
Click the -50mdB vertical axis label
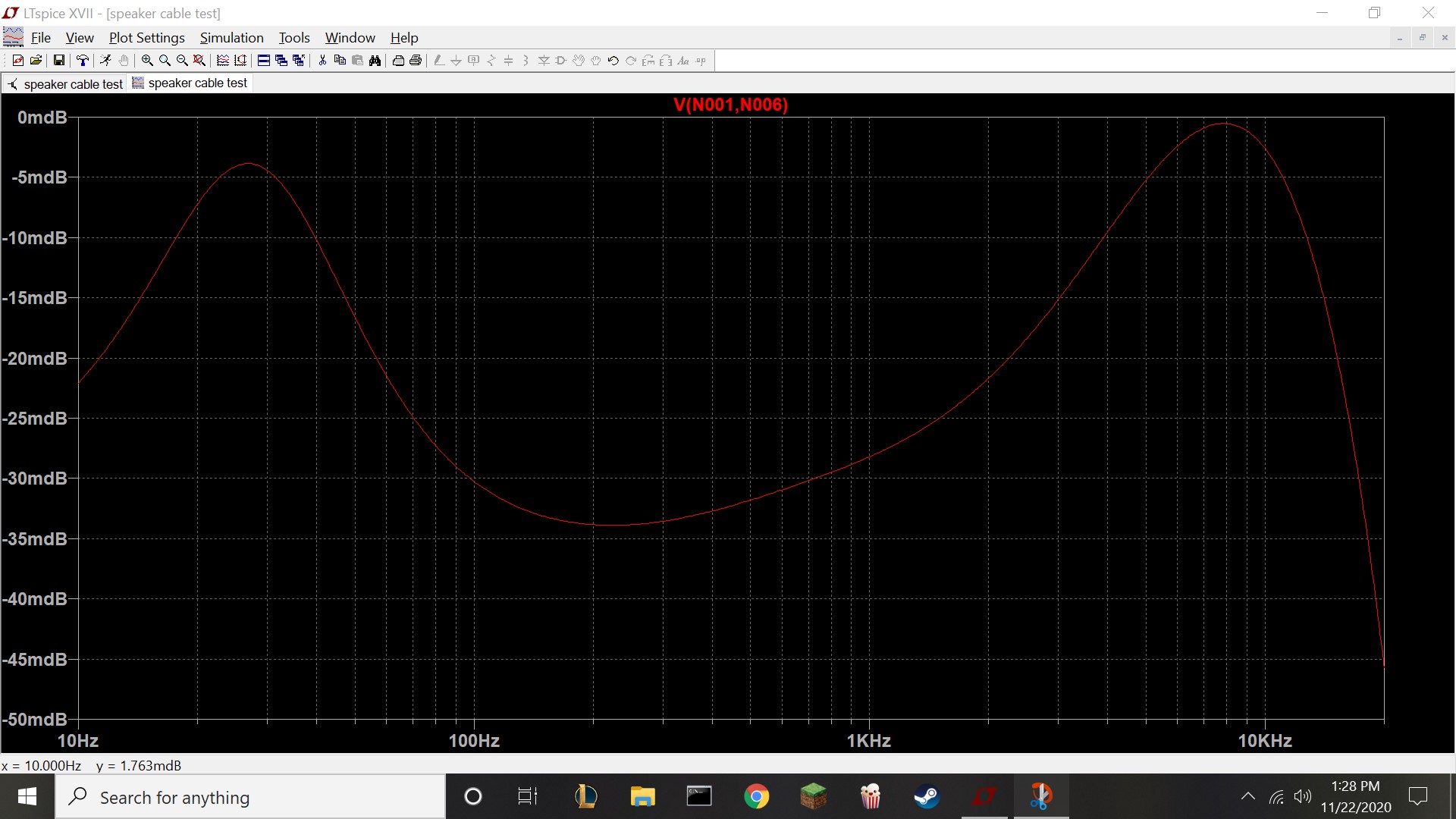coord(35,720)
